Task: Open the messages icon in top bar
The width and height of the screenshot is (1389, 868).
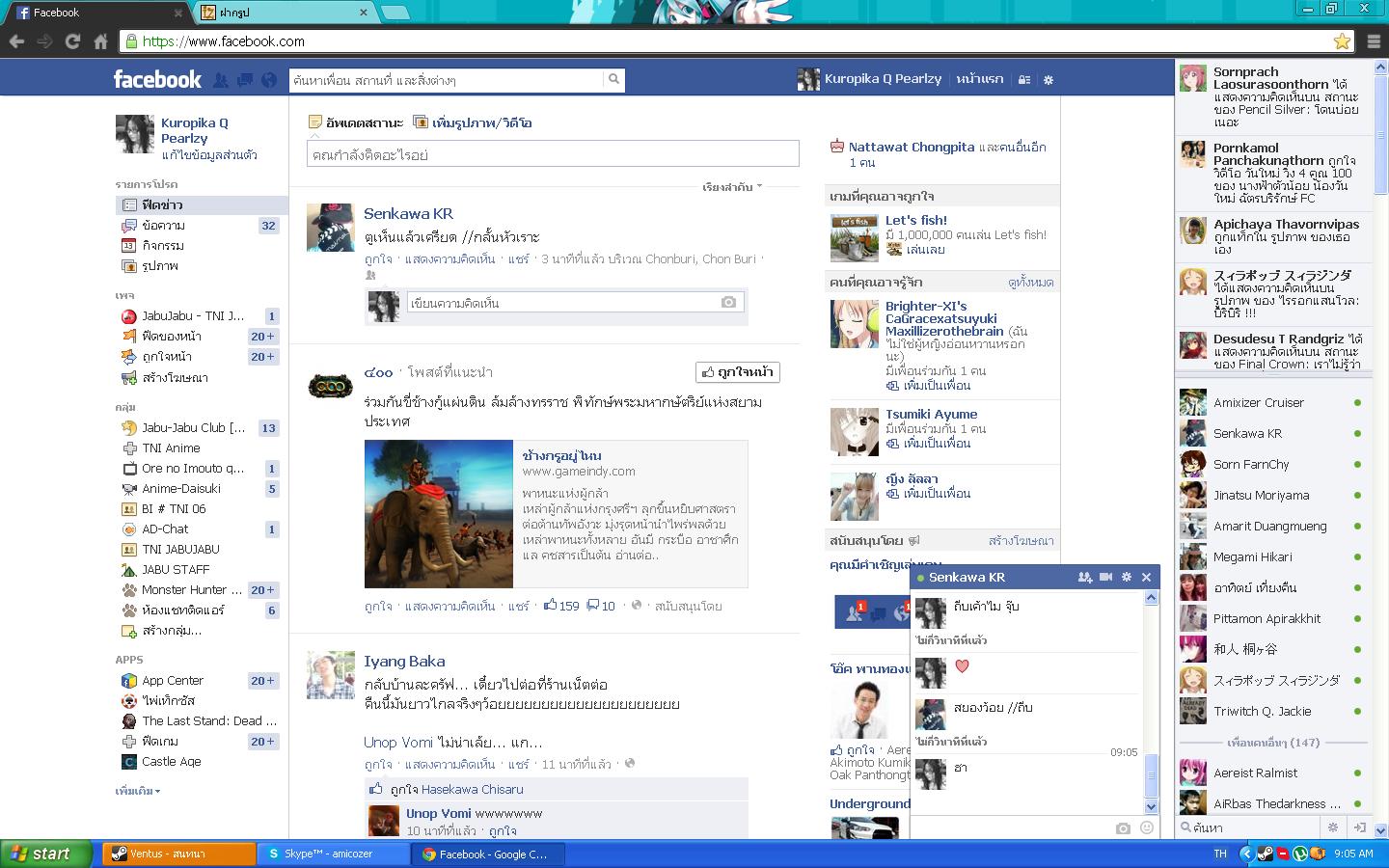Action: point(245,80)
